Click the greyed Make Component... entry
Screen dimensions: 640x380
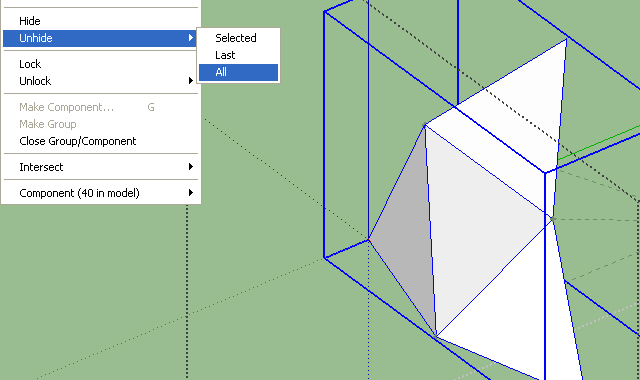[x=100, y=107]
